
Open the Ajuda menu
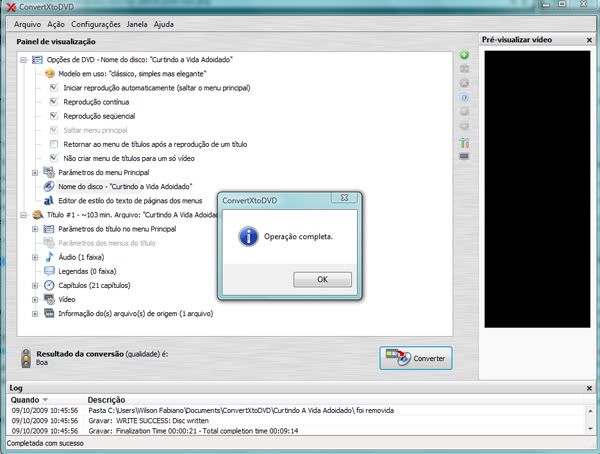(164, 24)
